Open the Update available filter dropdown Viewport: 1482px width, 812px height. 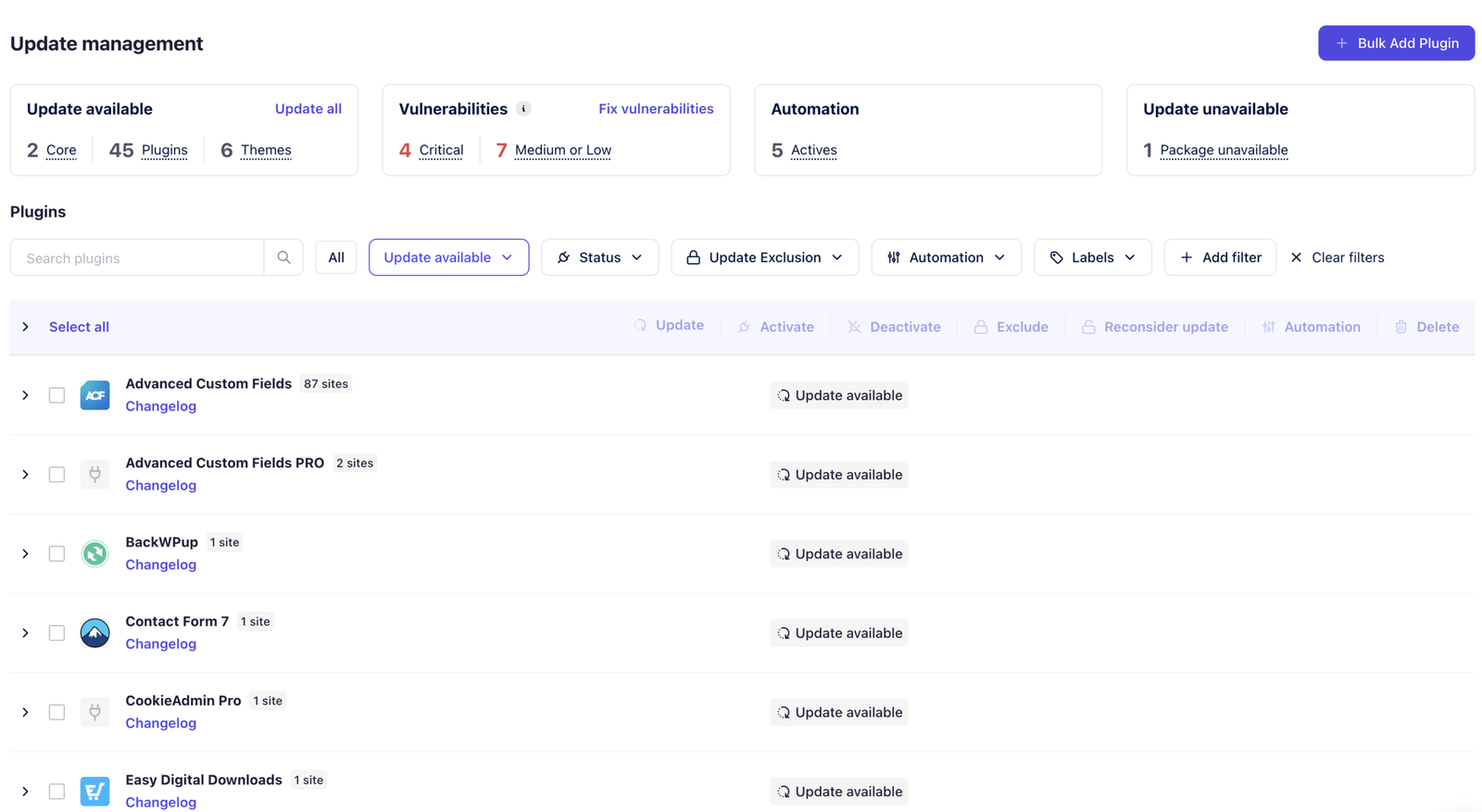pos(448,257)
